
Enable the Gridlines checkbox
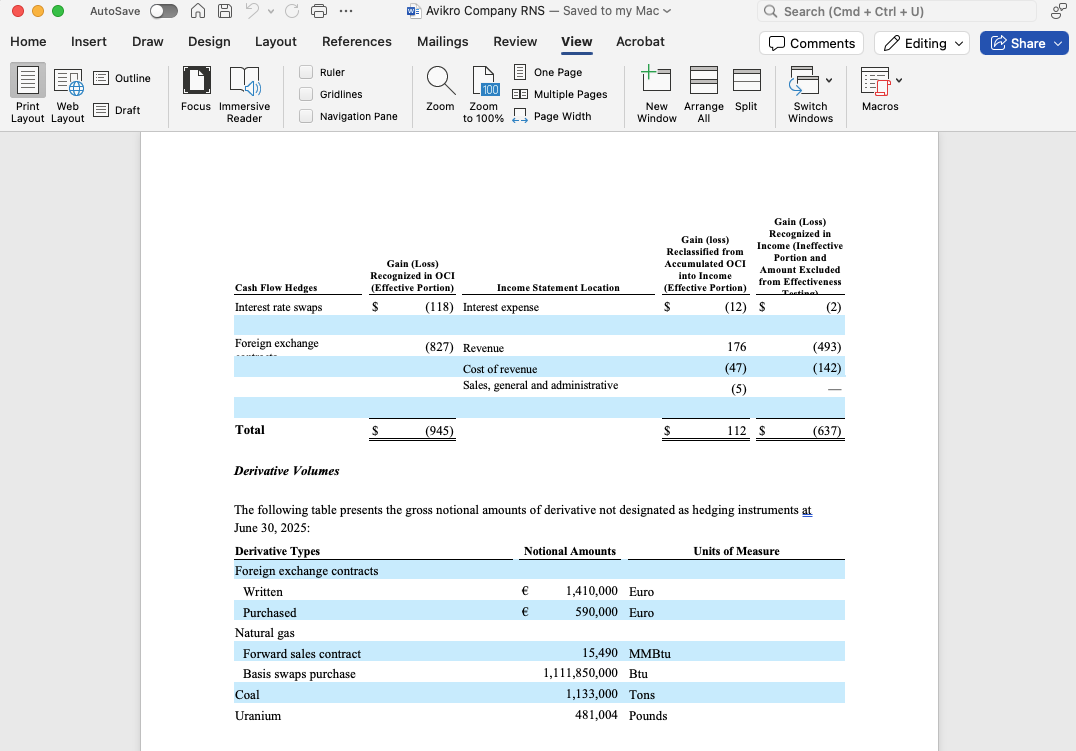(306, 94)
